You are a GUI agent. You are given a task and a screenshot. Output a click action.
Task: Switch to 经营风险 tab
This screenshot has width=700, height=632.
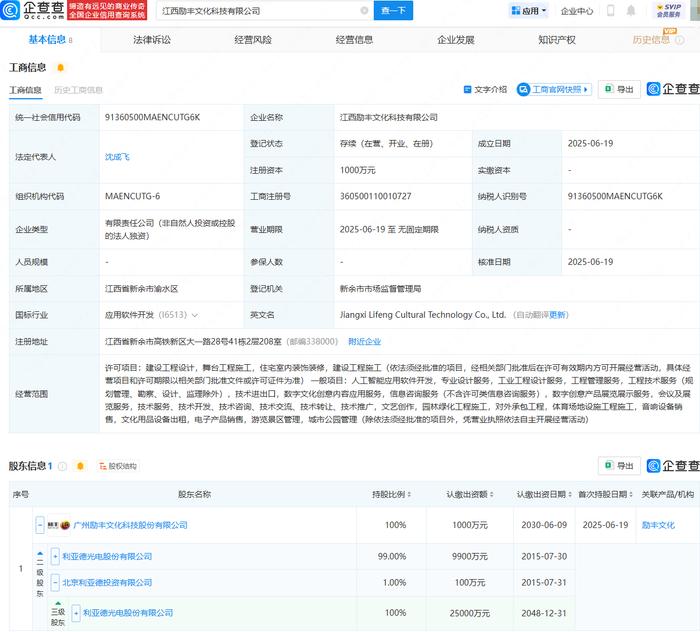[x=253, y=40]
